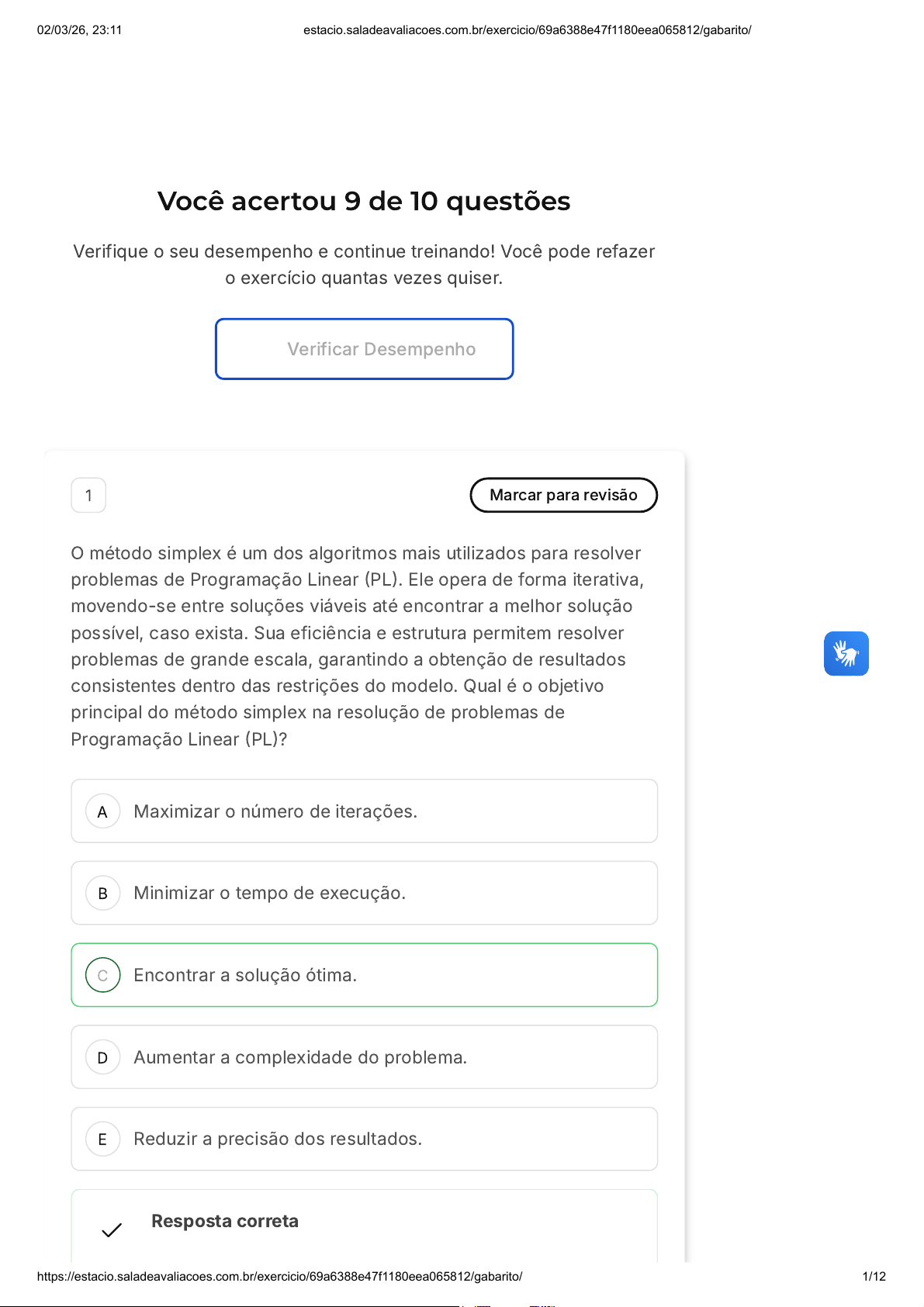Click the score heading Você acertou 9 de 10
Screen dimensions: 924x1307
(x=364, y=201)
